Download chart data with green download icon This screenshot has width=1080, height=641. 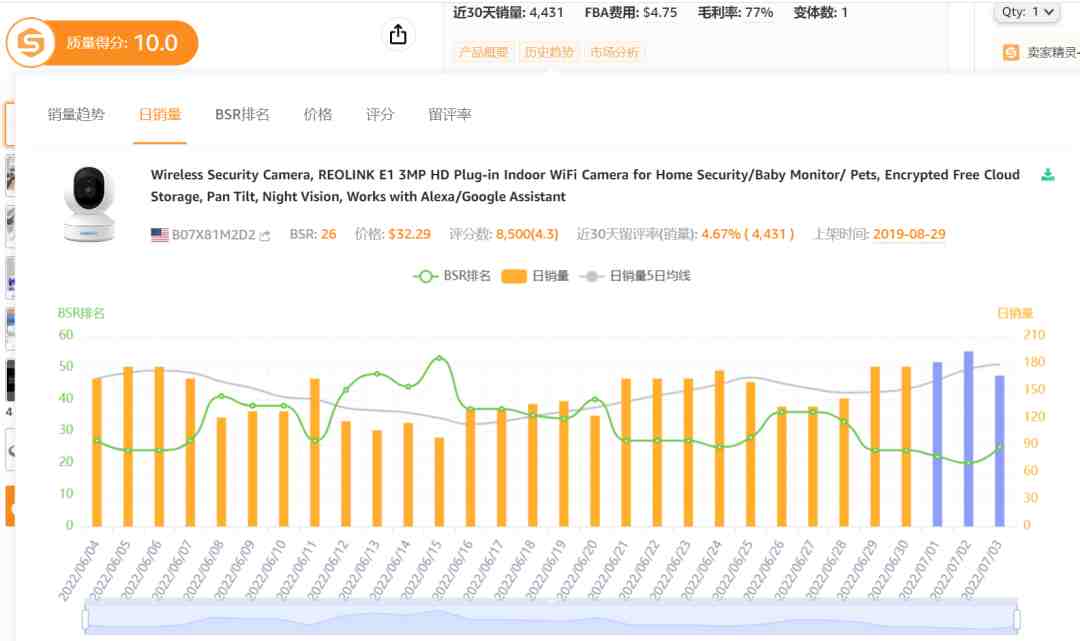tap(1048, 175)
